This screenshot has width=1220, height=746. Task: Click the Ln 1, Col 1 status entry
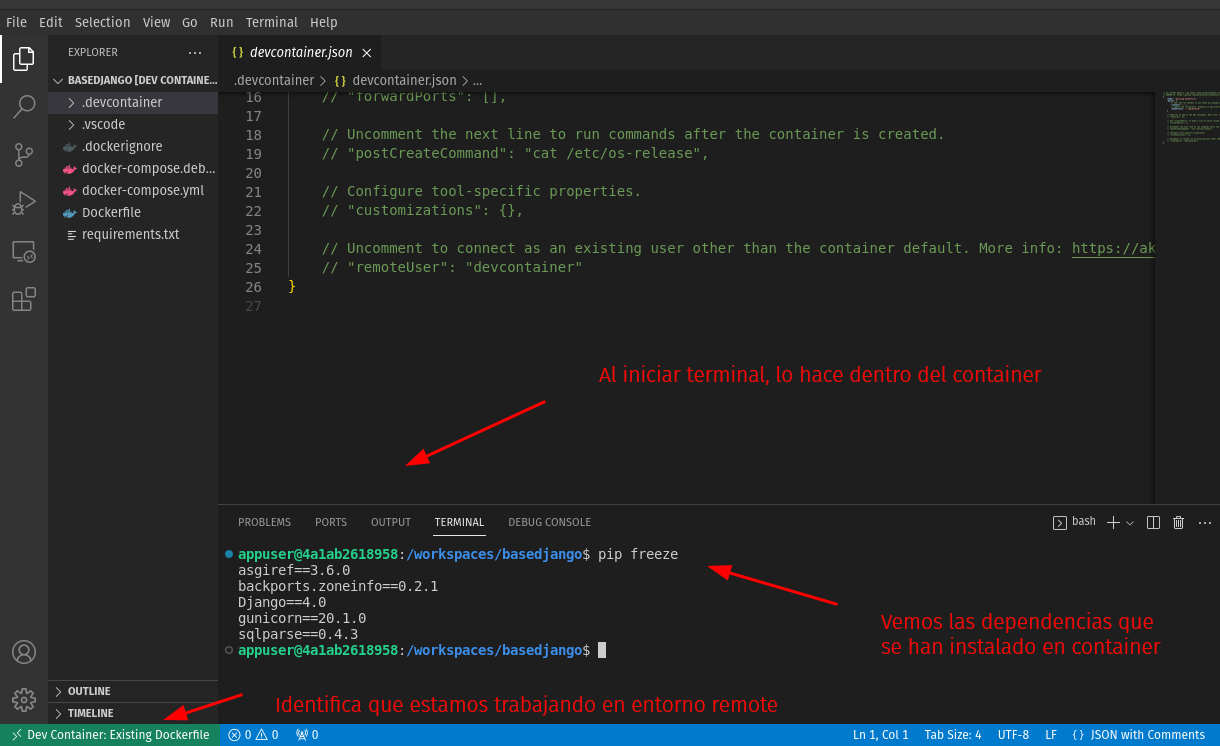pyautogui.click(x=881, y=735)
